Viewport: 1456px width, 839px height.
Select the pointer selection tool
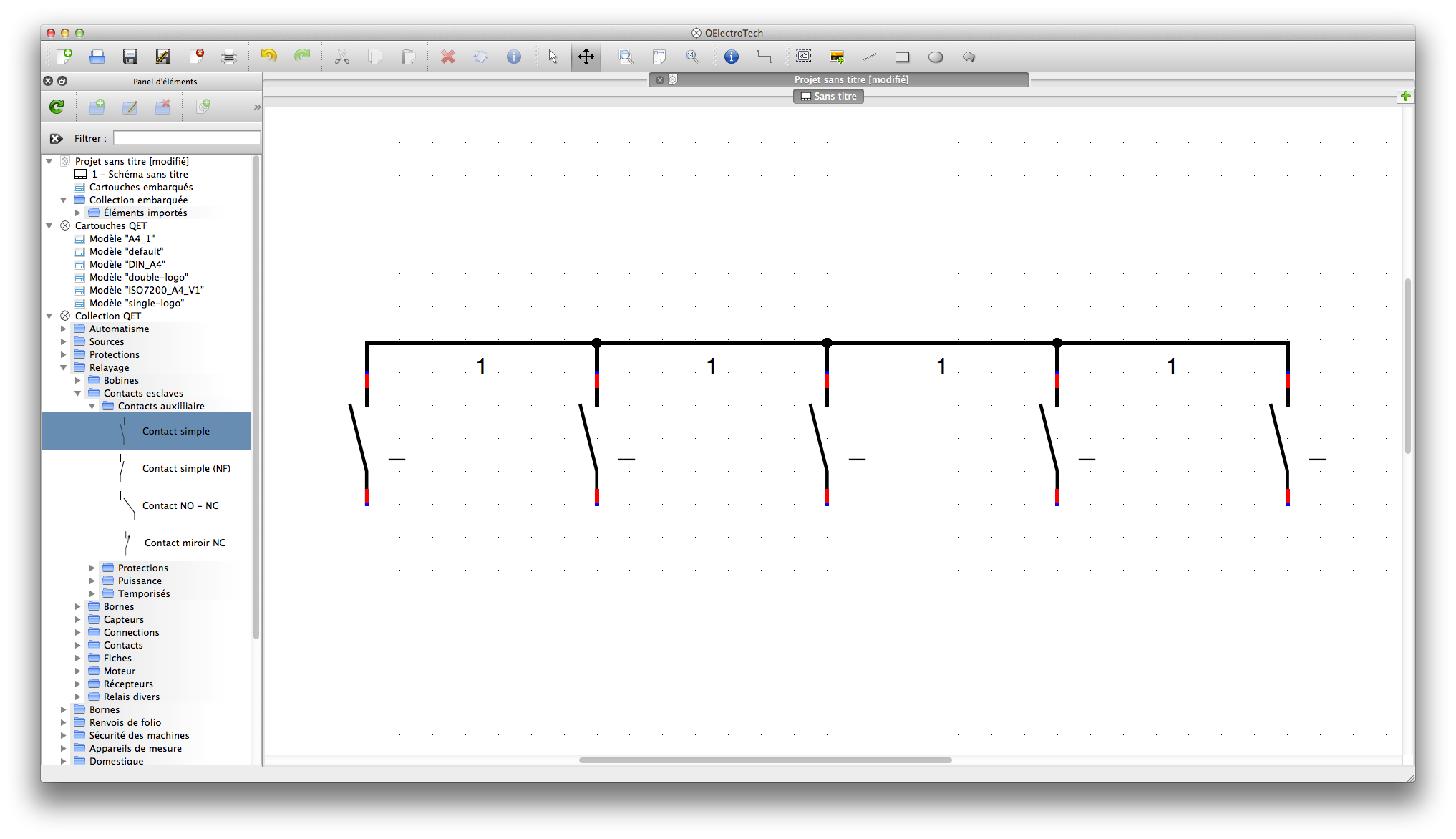(553, 57)
